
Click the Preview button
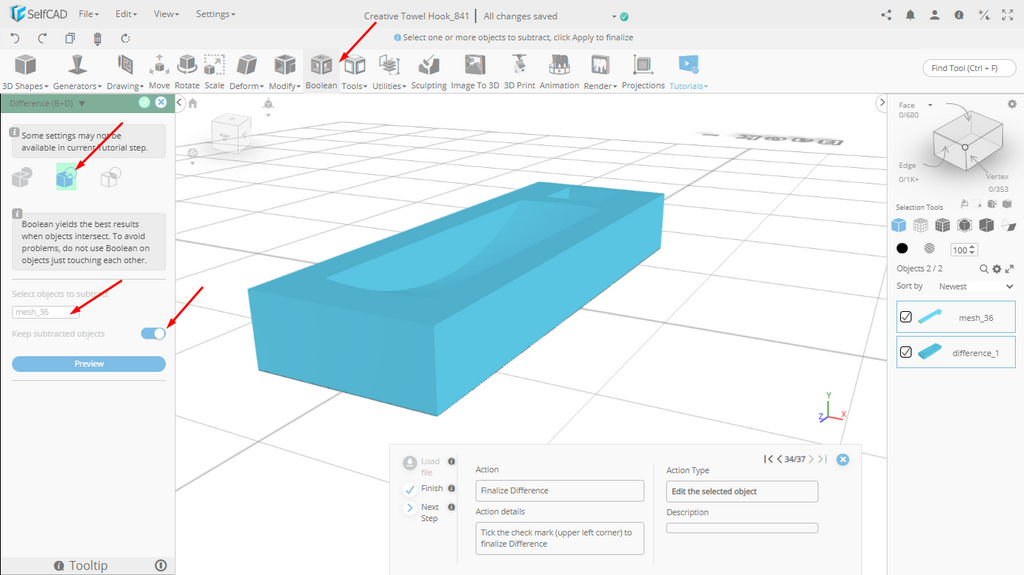coord(89,364)
